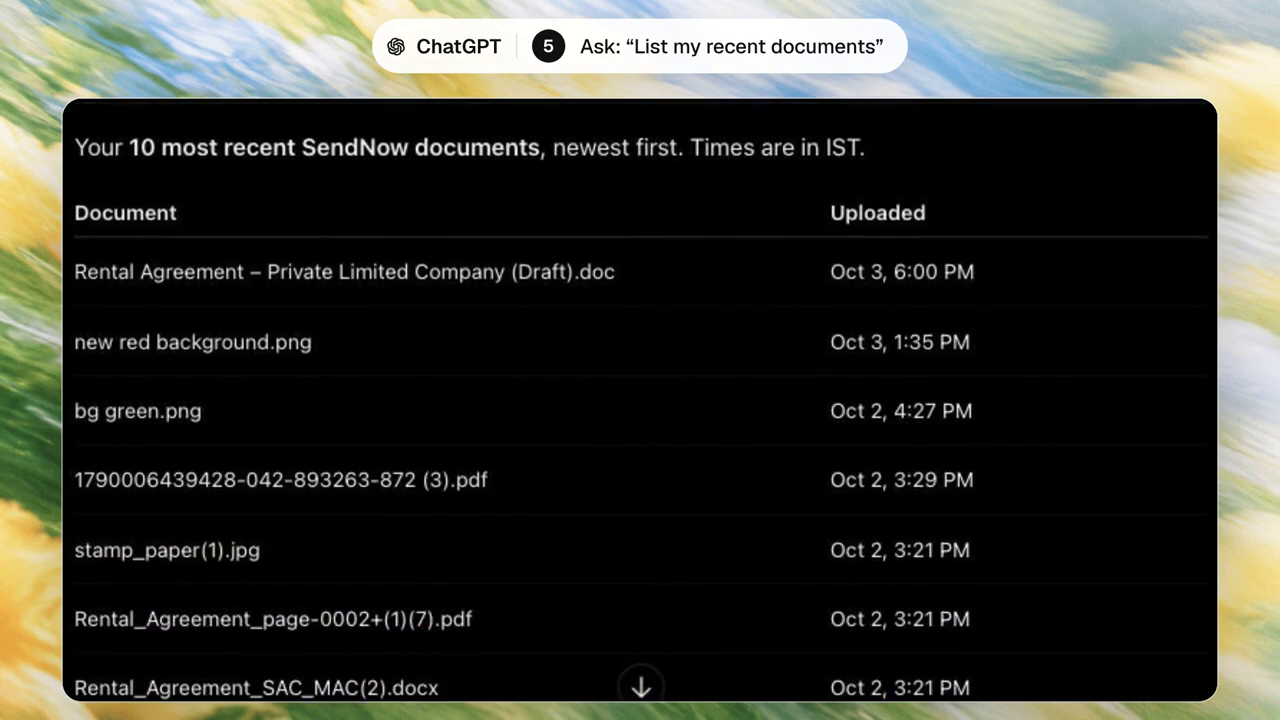Select Rental Agreement Private Limited Company (Draft).doc

point(344,272)
